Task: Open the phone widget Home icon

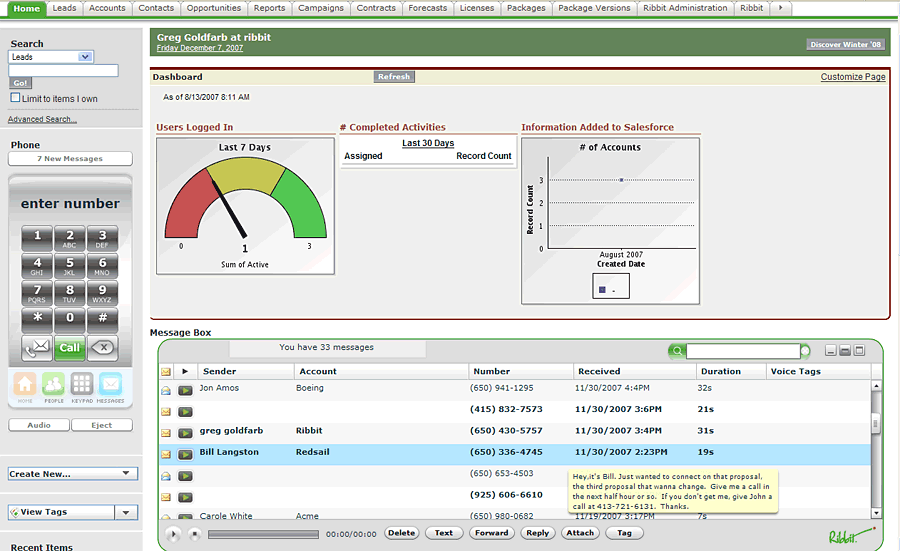Action: (x=25, y=384)
